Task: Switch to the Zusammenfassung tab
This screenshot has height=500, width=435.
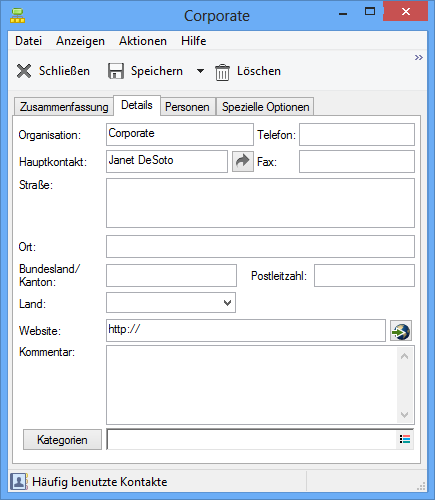Action: (x=64, y=107)
